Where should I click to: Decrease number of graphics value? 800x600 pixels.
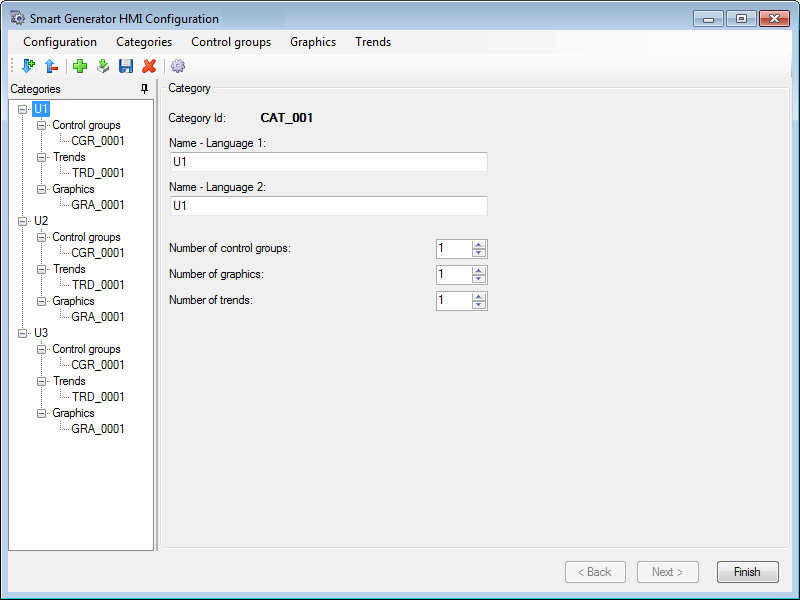click(x=479, y=279)
